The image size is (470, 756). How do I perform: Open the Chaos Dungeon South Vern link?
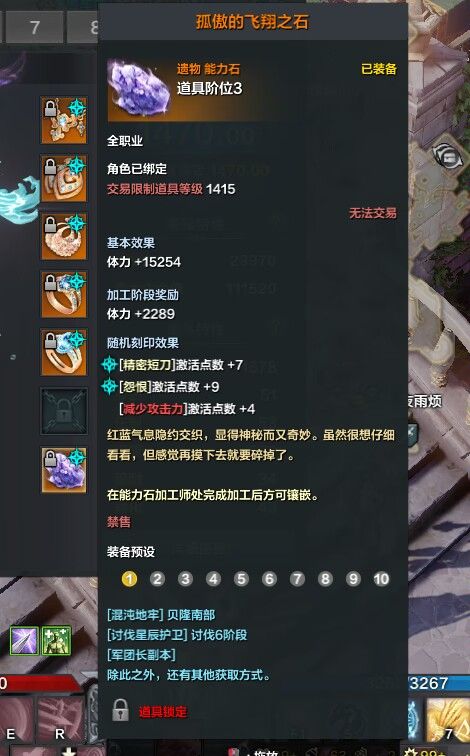coord(161,615)
